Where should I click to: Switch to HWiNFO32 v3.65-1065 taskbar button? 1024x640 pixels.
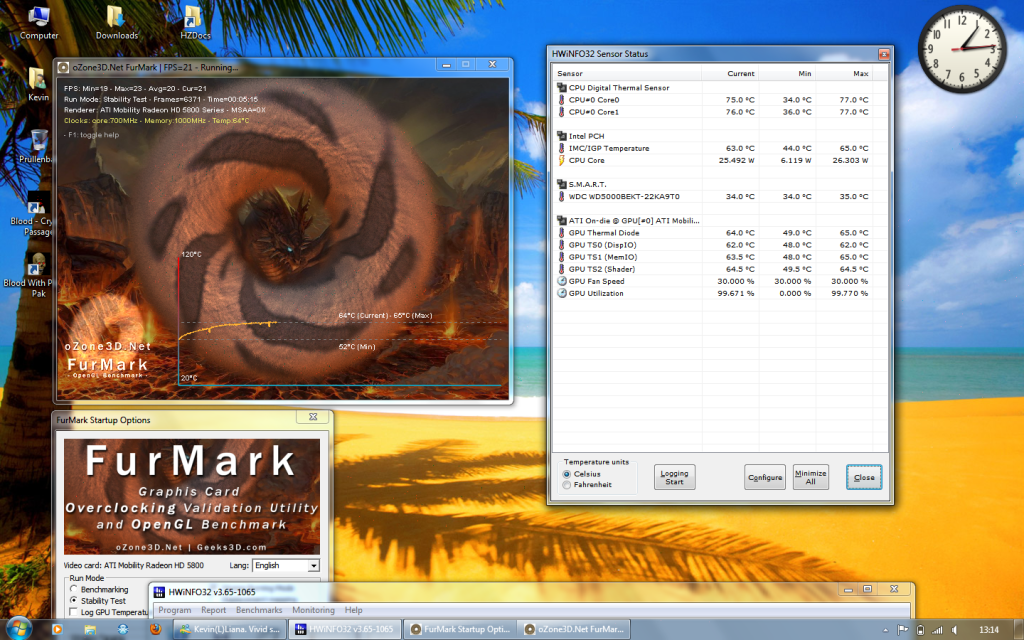click(344, 630)
